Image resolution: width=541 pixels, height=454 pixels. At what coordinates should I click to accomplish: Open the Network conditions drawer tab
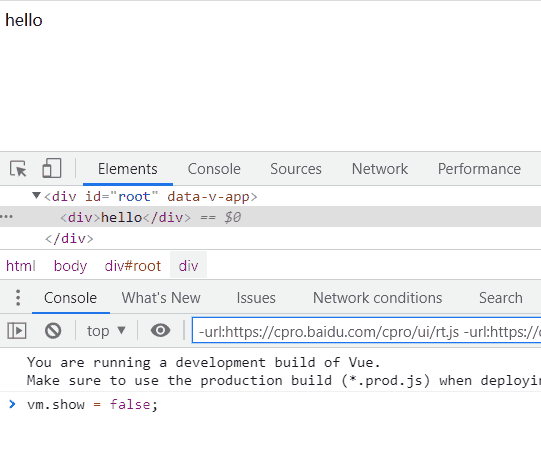tap(377, 298)
